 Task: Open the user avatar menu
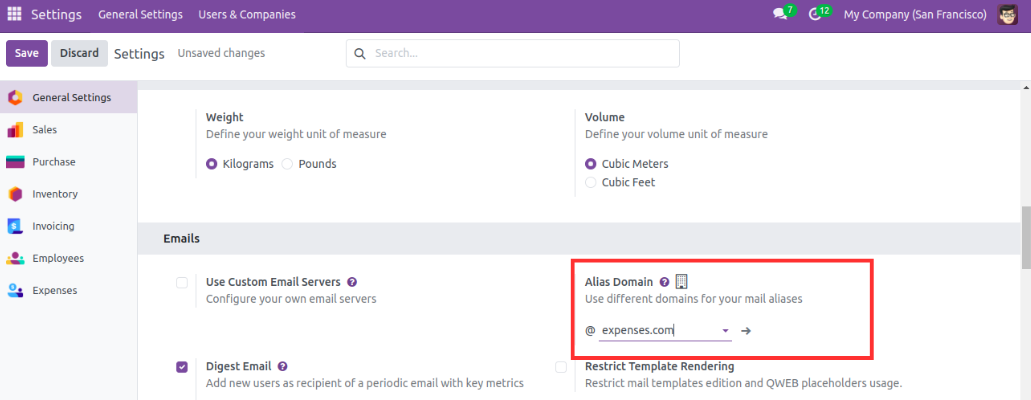1007,14
